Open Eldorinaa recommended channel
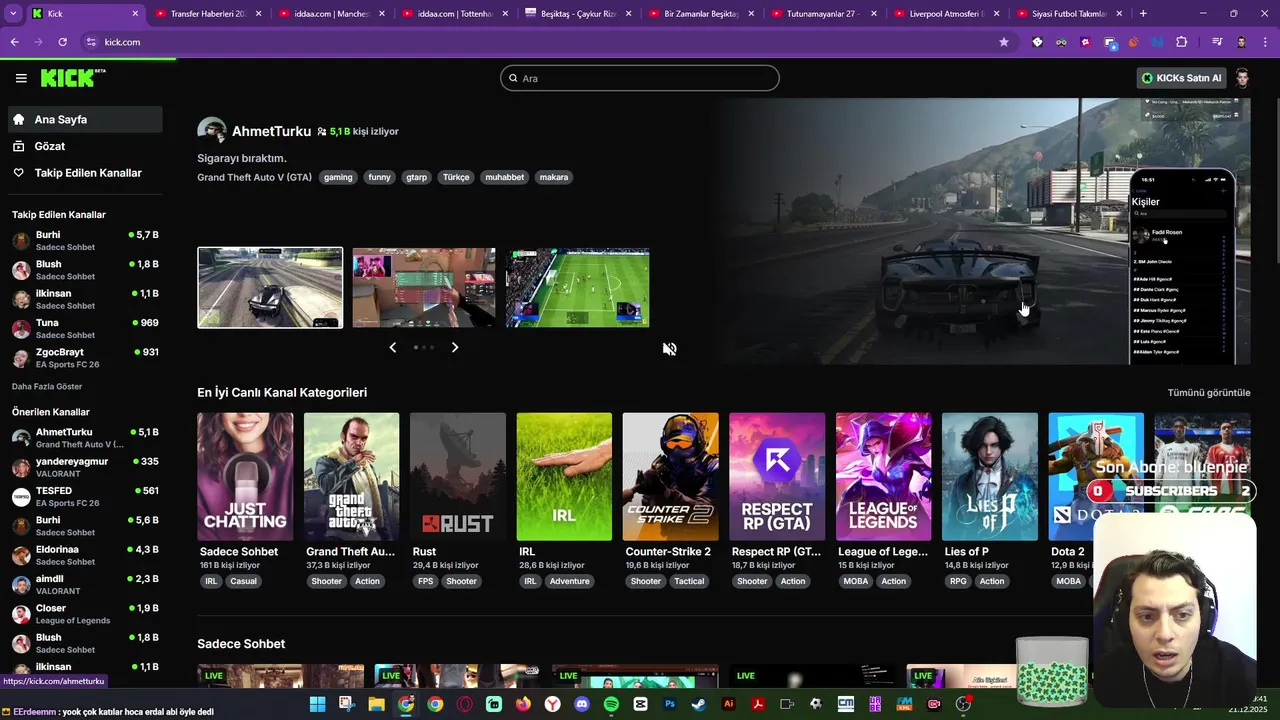Viewport: 1280px width, 720px height. coord(85,555)
